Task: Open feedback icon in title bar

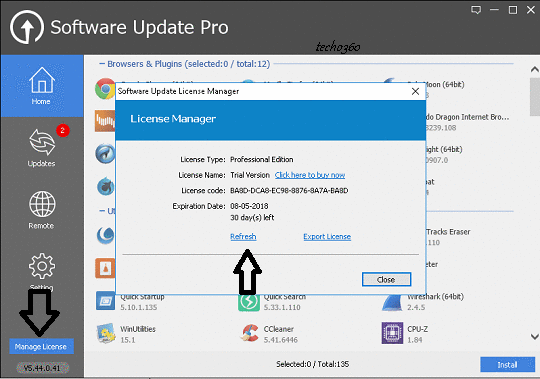Action: [476, 10]
